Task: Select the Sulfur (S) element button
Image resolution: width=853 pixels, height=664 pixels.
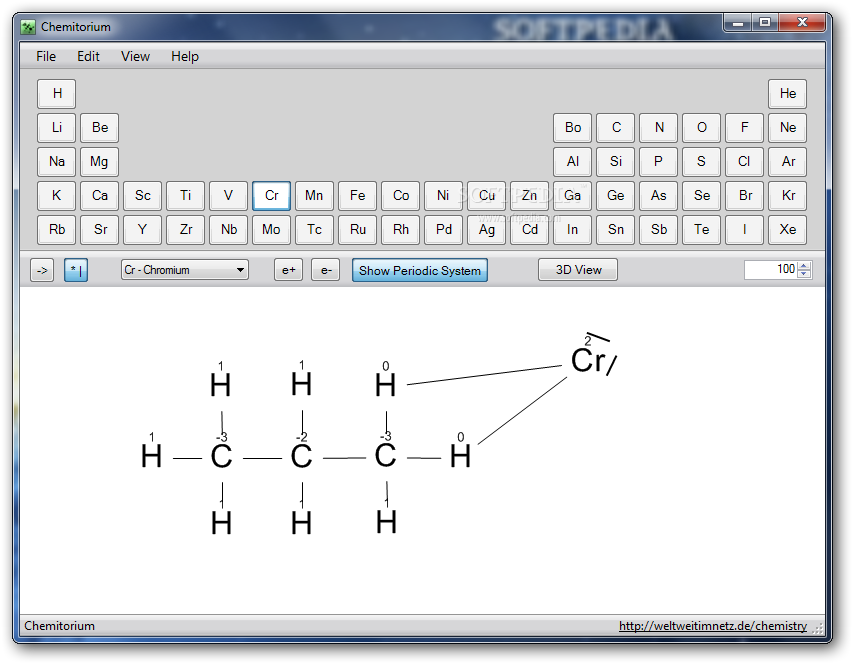Action: pos(701,162)
